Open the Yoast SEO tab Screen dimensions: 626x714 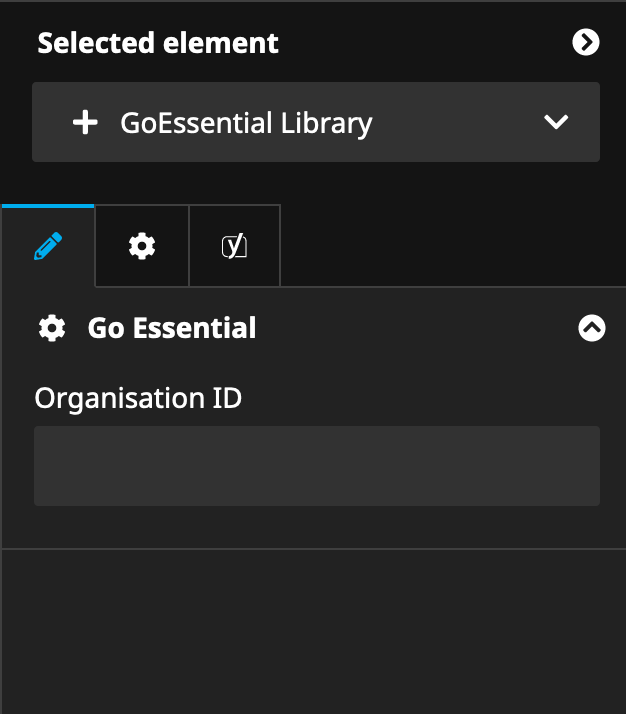coord(234,246)
